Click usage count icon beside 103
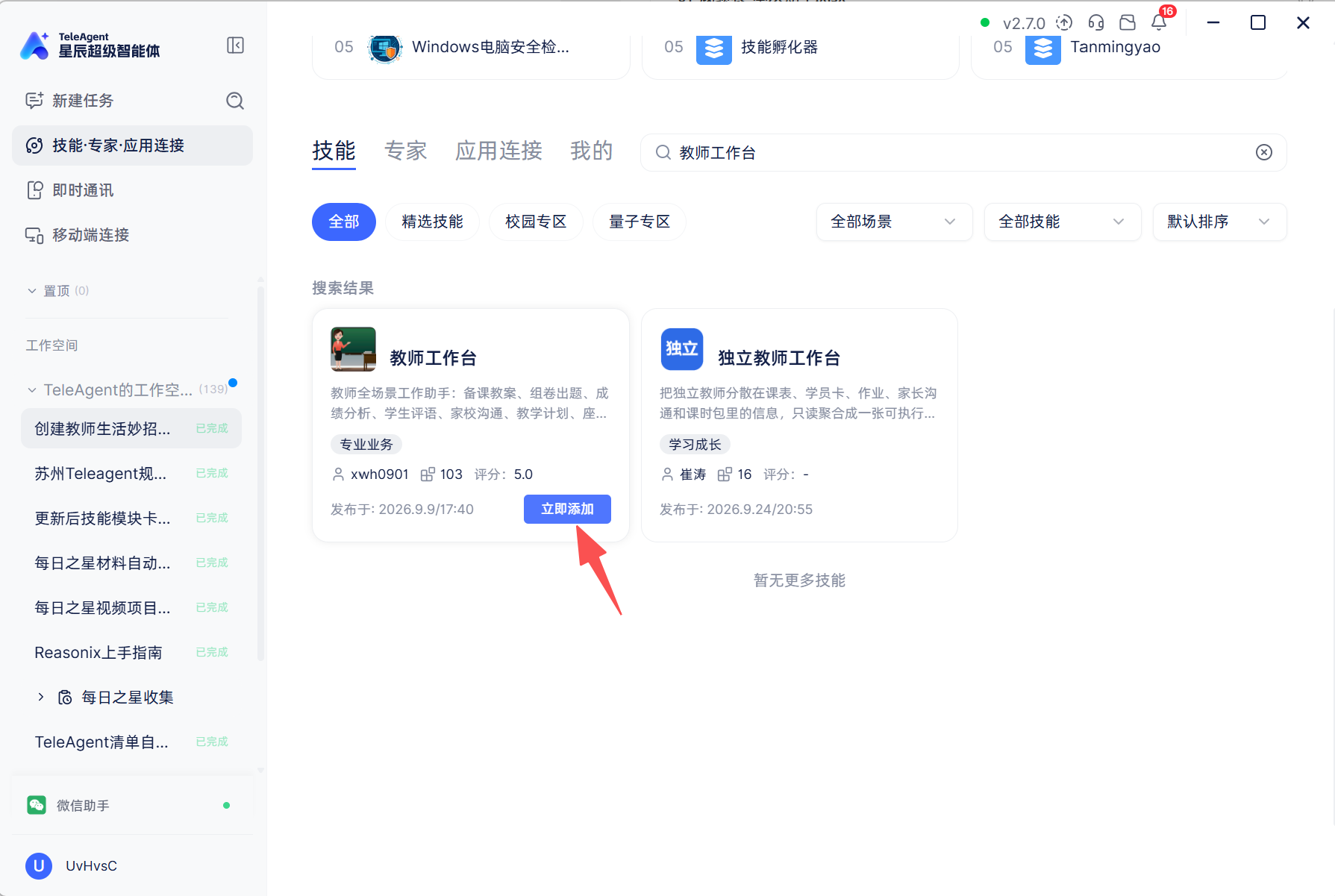Image resolution: width=1335 pixels, height=896 pixels. 428,474
